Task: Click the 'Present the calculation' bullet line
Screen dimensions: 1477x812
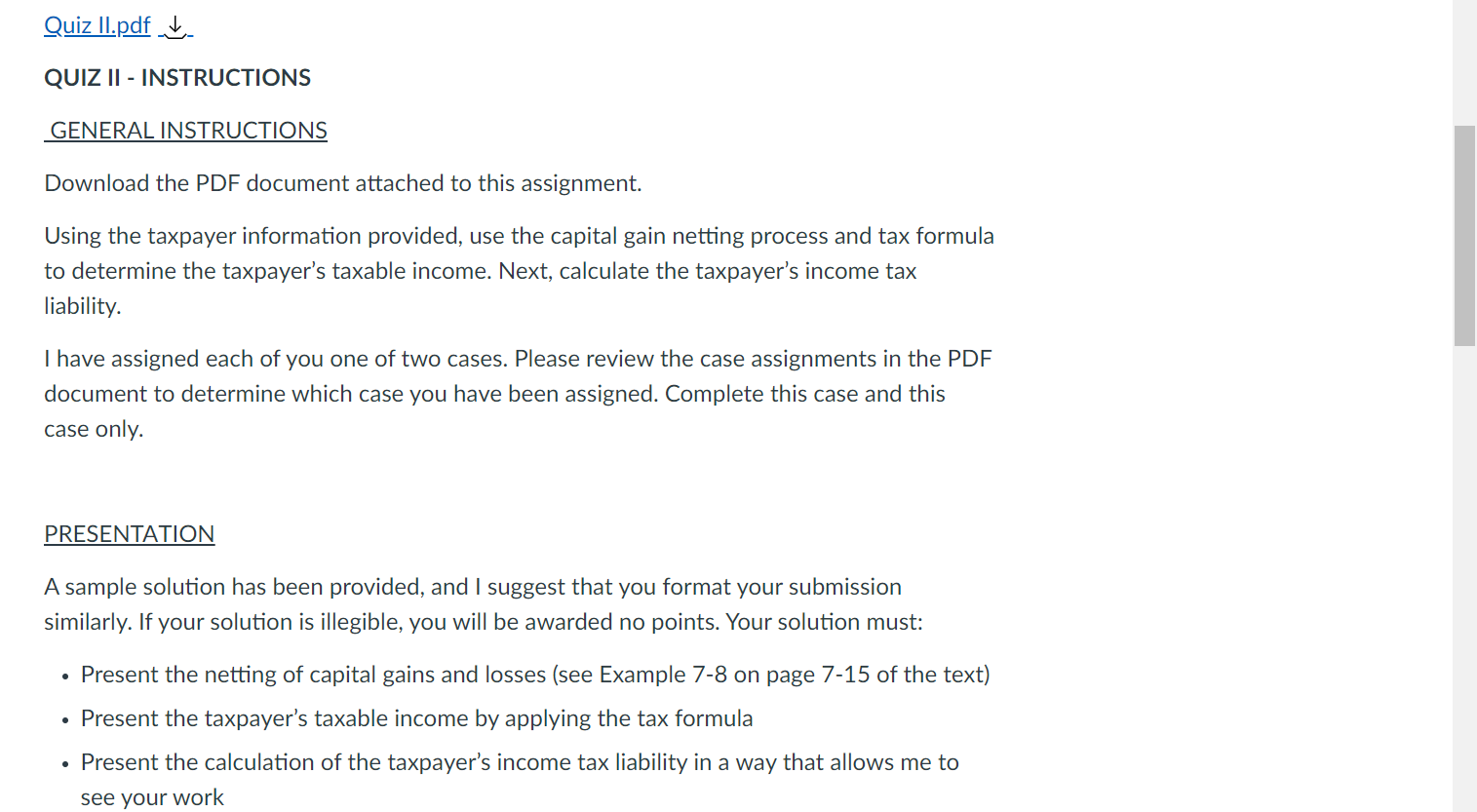Action: [519, 762]
